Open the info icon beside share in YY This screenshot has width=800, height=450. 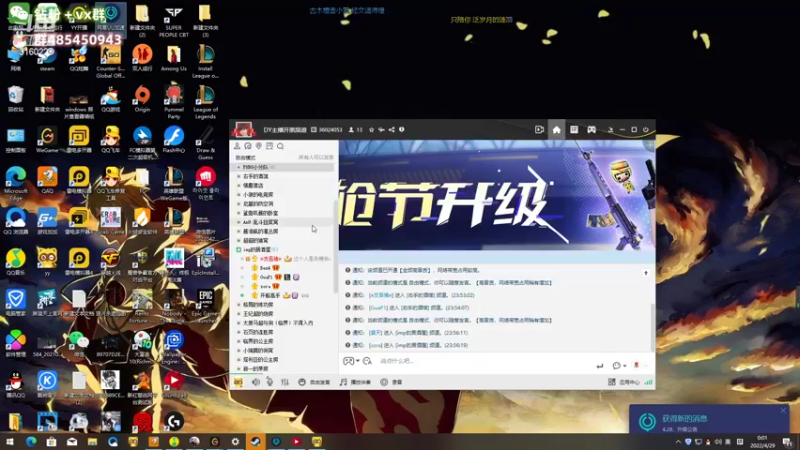(x=402, y=130)
